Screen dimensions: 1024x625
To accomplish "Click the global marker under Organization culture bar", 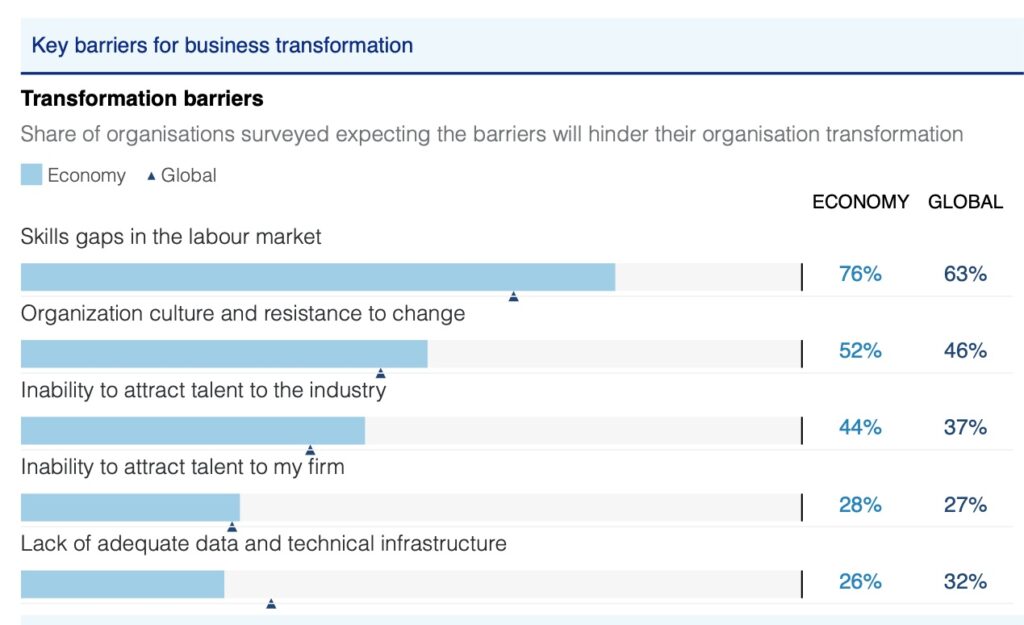I will click(x=380, y=373).
